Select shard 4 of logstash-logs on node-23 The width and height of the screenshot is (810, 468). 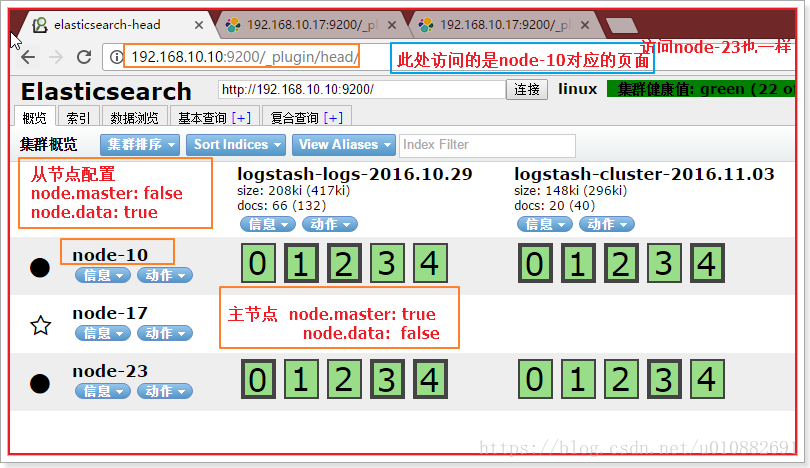[x=430, y=380]
